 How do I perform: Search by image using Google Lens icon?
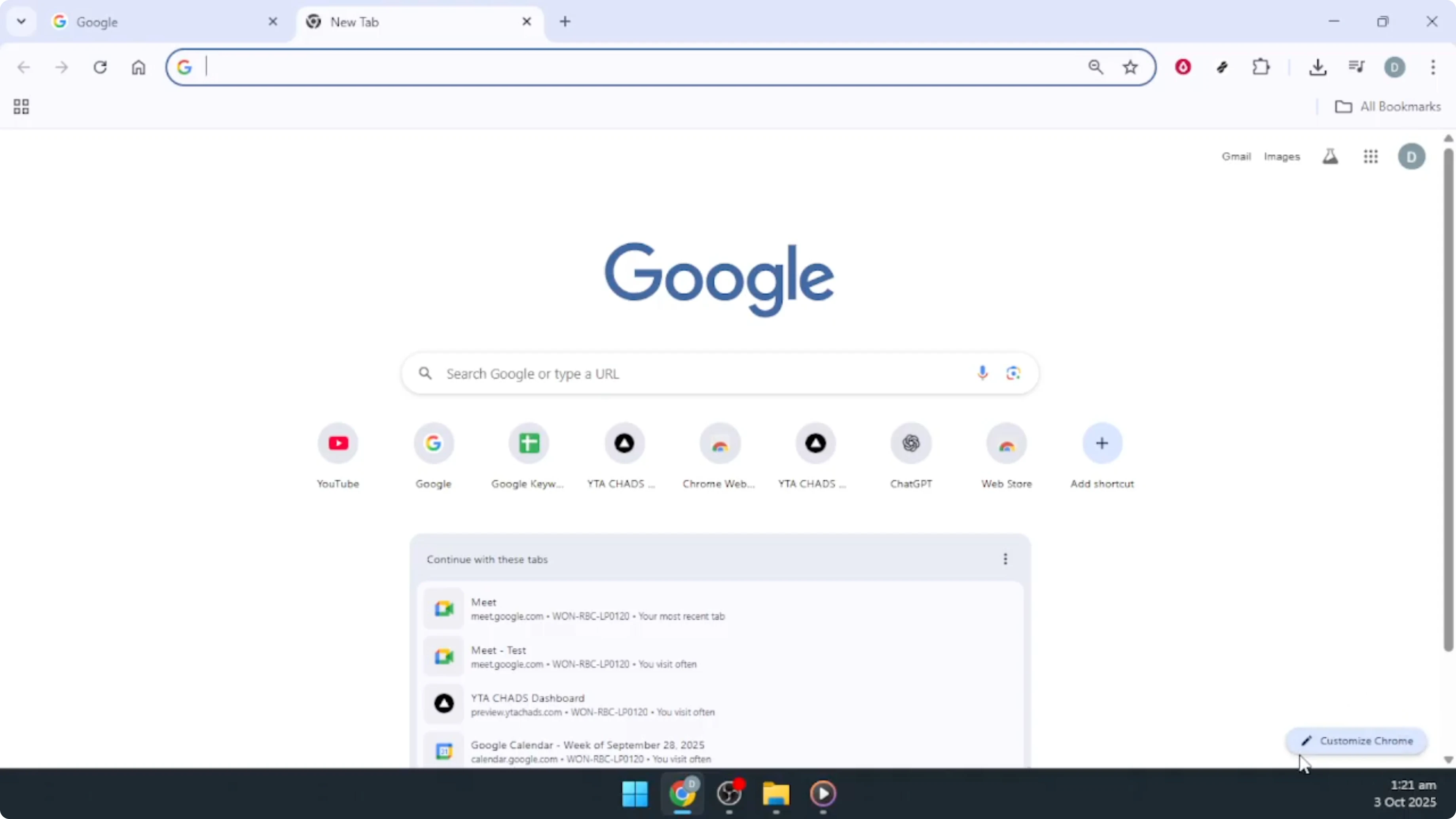tap(1013, 373)
